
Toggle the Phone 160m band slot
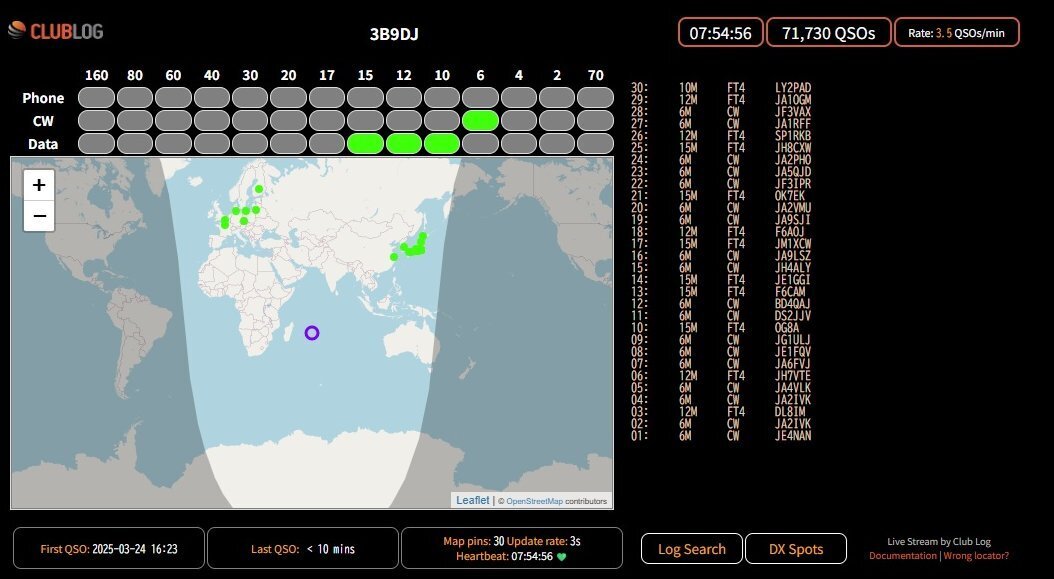[x=96, y=97]
